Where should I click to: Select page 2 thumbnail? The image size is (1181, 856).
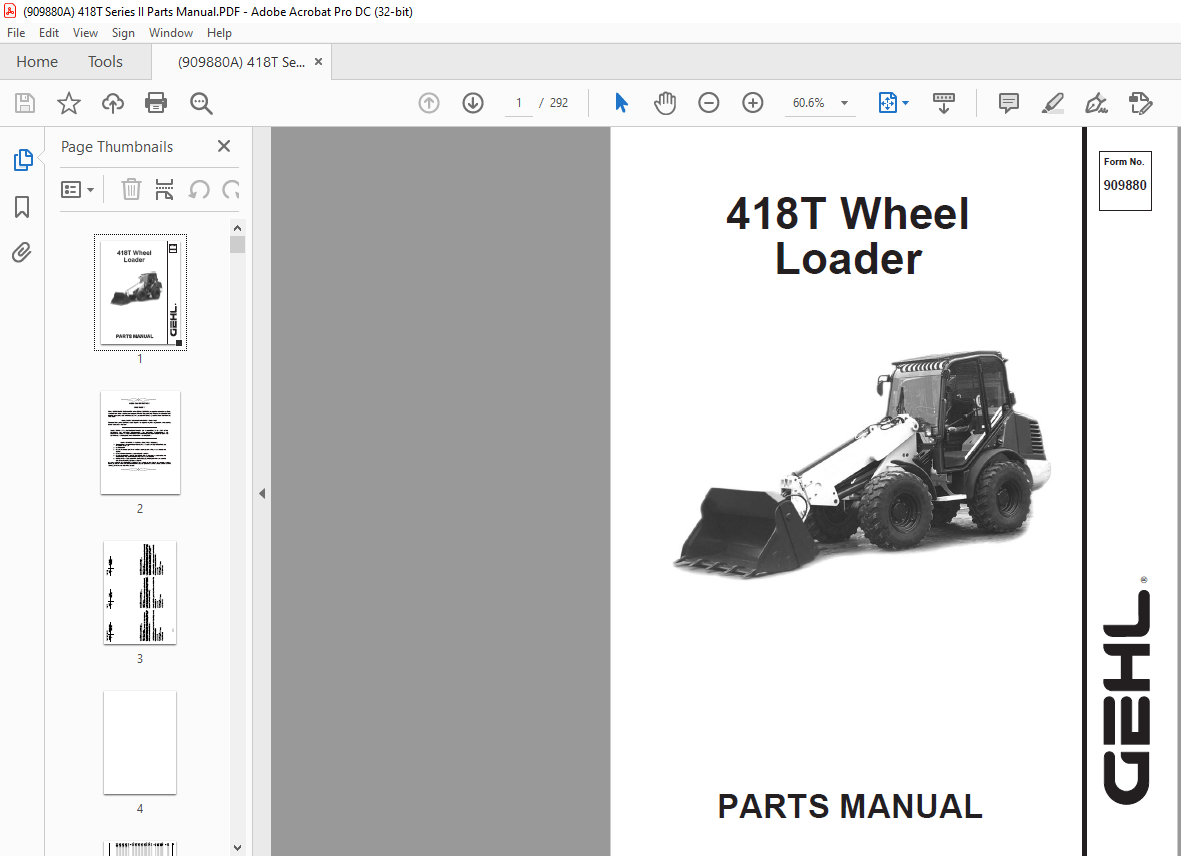140,443
